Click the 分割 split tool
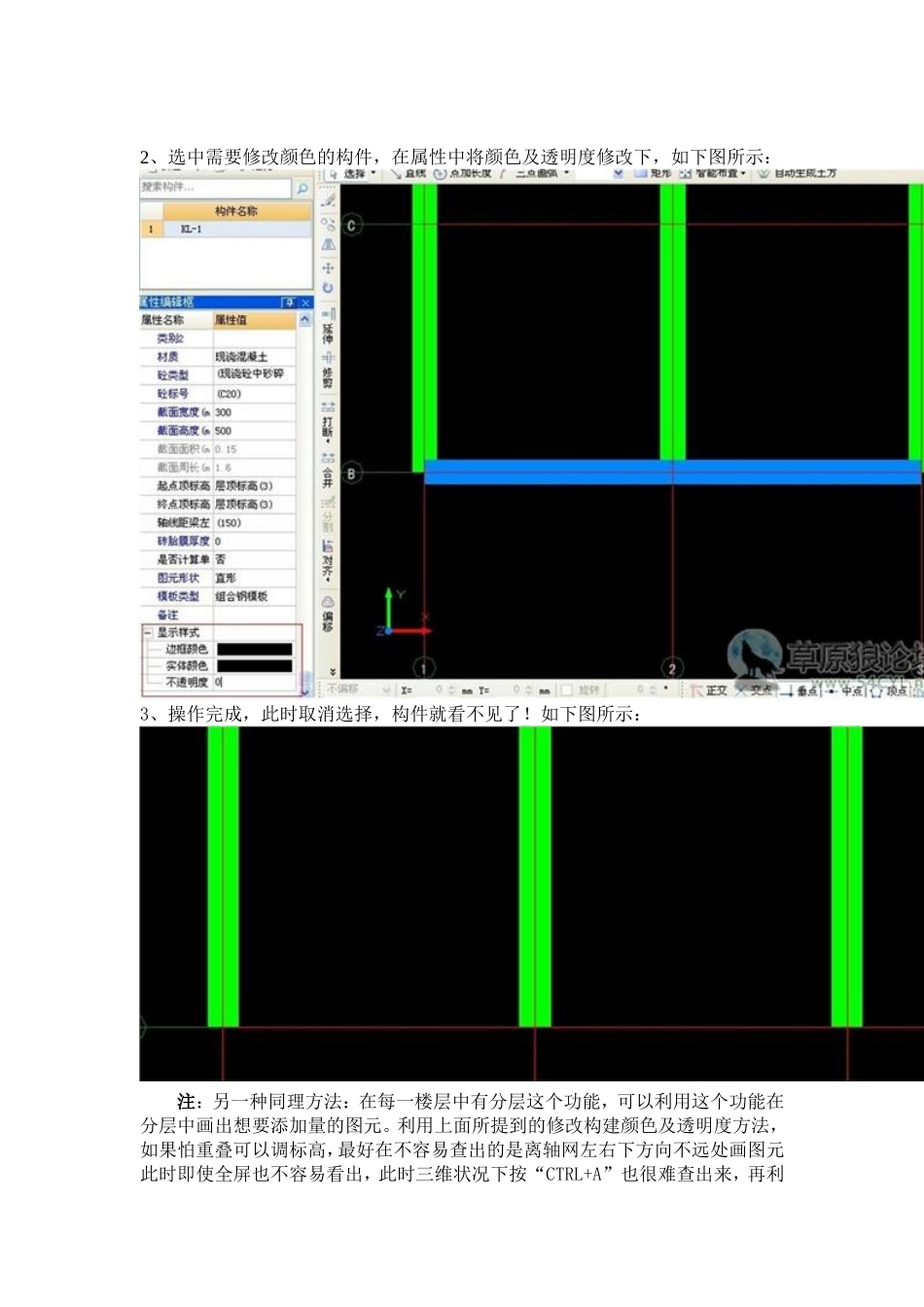924x1307 pixels. (x=328, y=514)
